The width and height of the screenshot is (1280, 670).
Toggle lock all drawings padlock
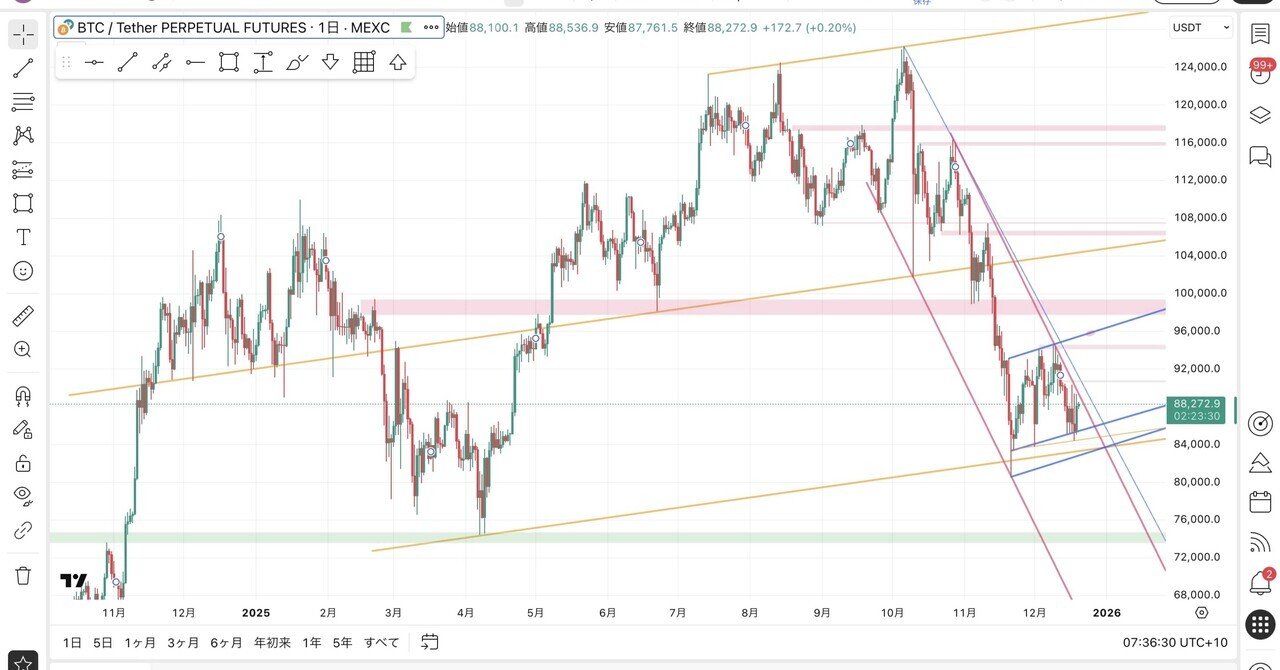coord(23,463)
